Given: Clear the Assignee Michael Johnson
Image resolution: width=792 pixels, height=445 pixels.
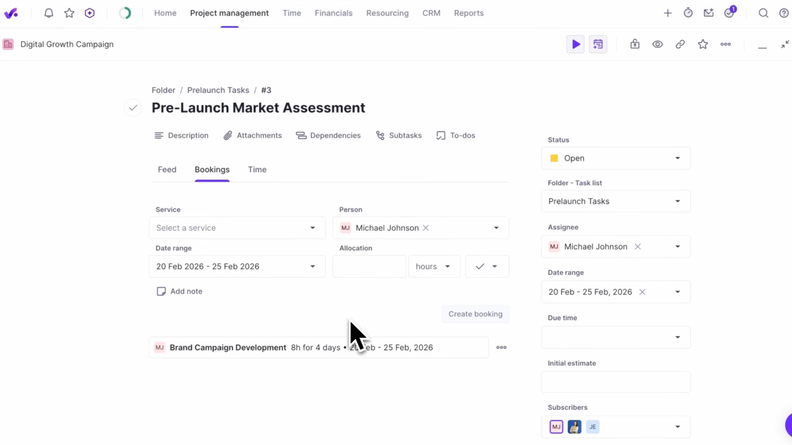Looking at the screenshot, I should pyautogui.click(x=637, y=246).
